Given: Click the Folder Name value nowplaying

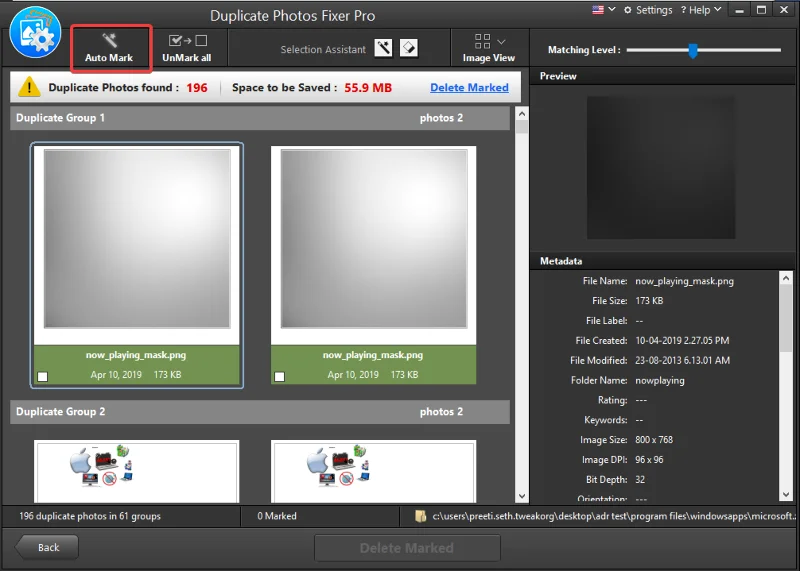Looking at the screenshot, I should click(x=660, y=381).
